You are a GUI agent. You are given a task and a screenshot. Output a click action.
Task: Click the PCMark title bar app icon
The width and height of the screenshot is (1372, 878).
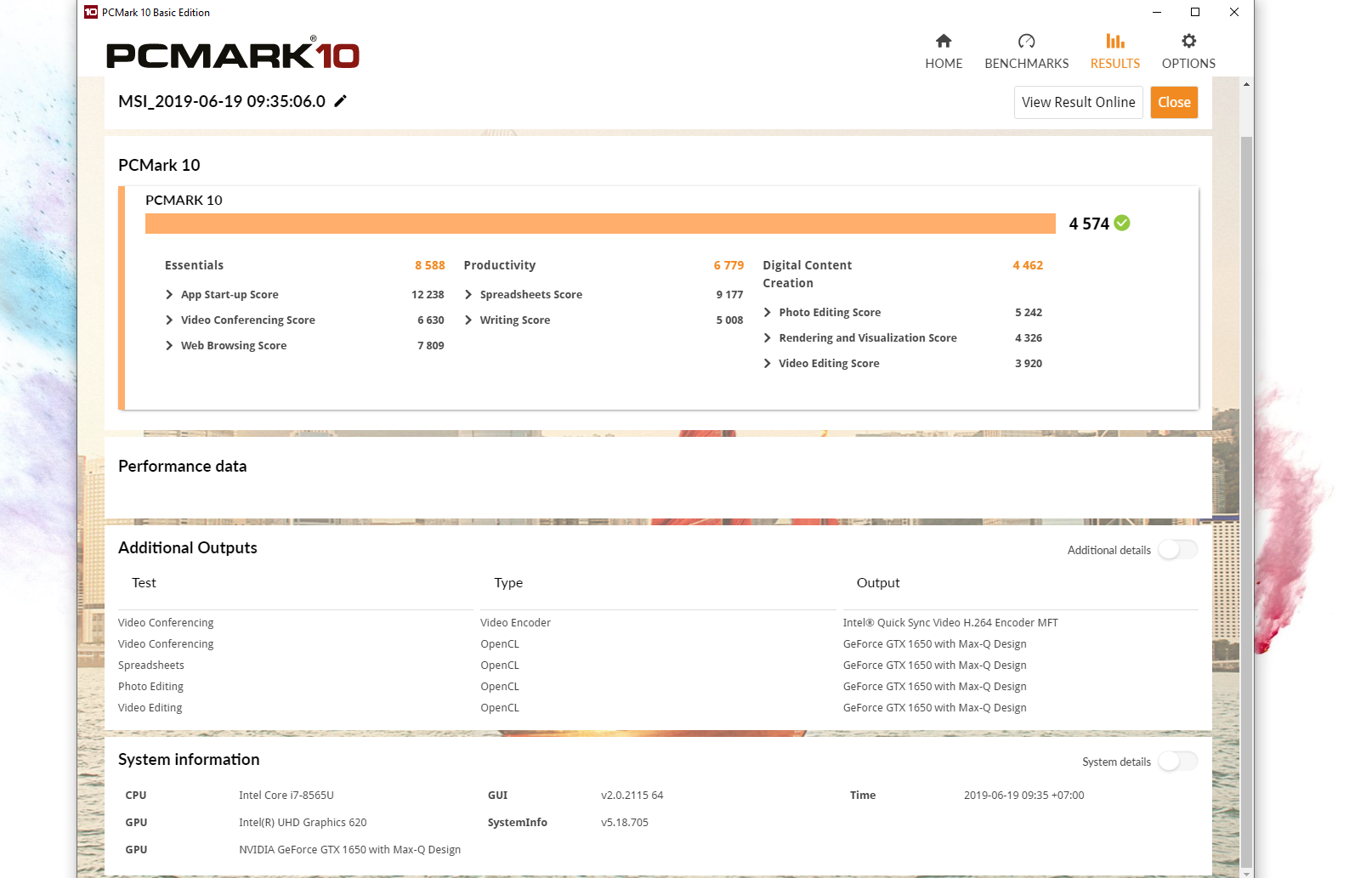pyautogui.click(x=91, y=12)
